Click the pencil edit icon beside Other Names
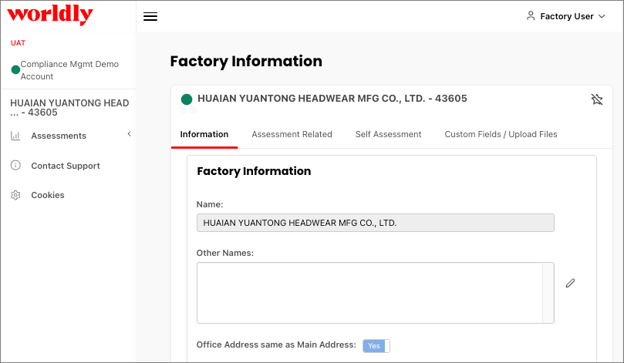This screenshot has width=624, height=363. pyautogui.click(x=570, y=283)
